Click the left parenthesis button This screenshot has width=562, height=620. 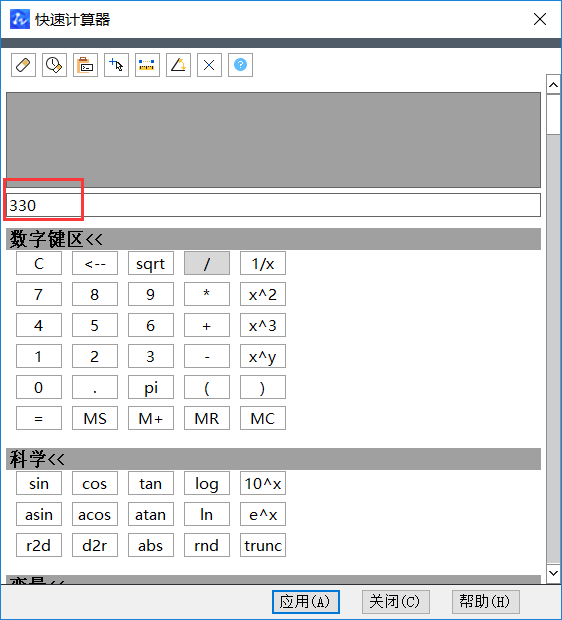coord(207,387)
